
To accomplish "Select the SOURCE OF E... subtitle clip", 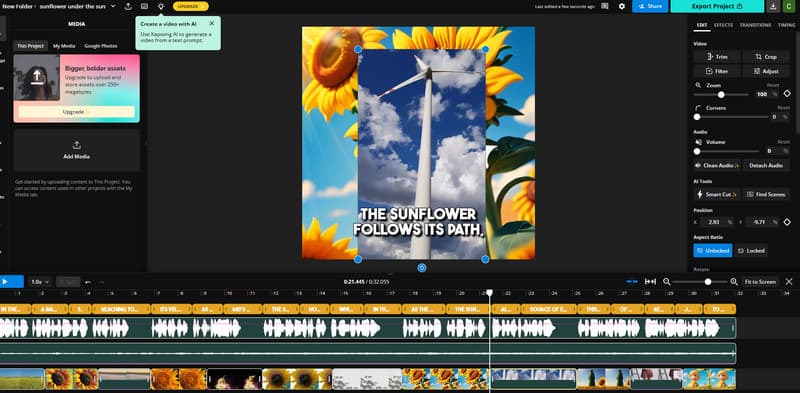I will (x=549, y=309).
